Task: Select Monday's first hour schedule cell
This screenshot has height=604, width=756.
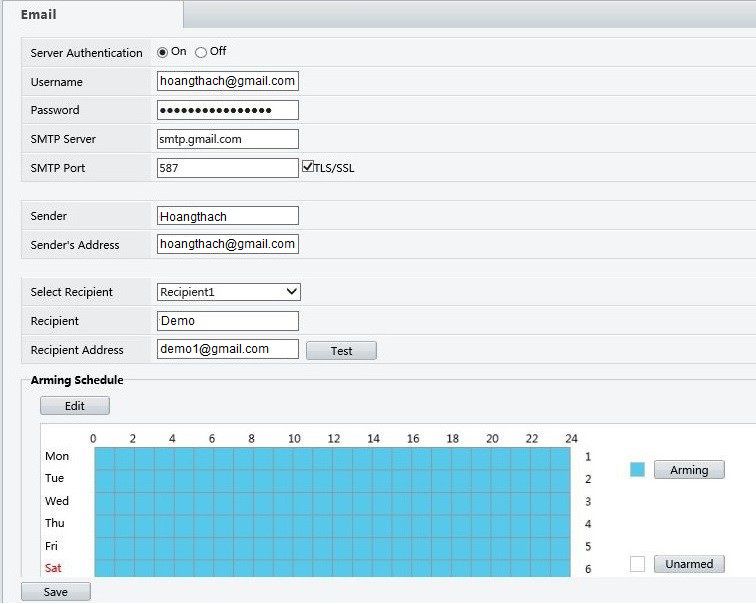Action: [x=105, y=458]
